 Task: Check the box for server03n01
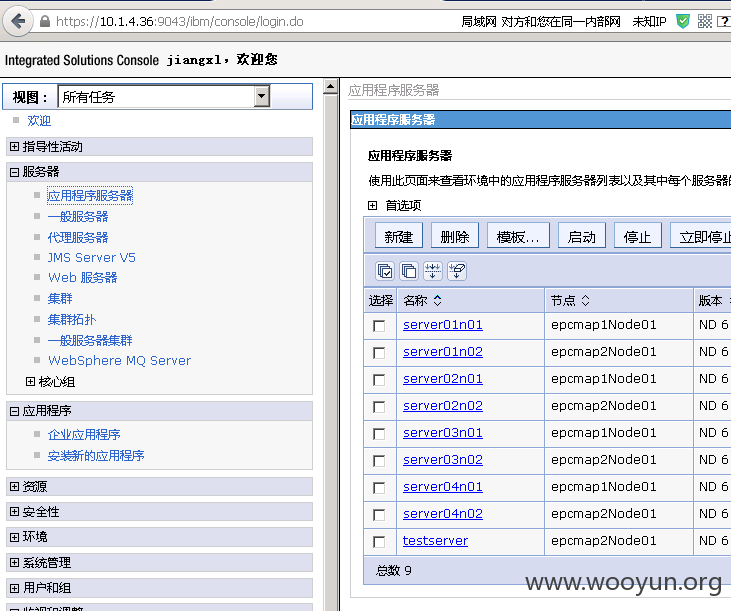pyautogui.click(x=379, y=434)
